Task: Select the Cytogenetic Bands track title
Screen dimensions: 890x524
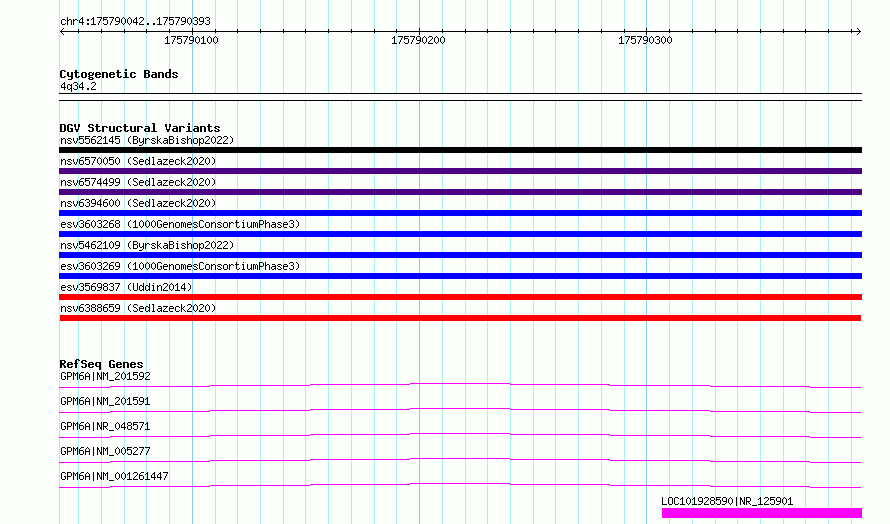Action: pos(119,74)
